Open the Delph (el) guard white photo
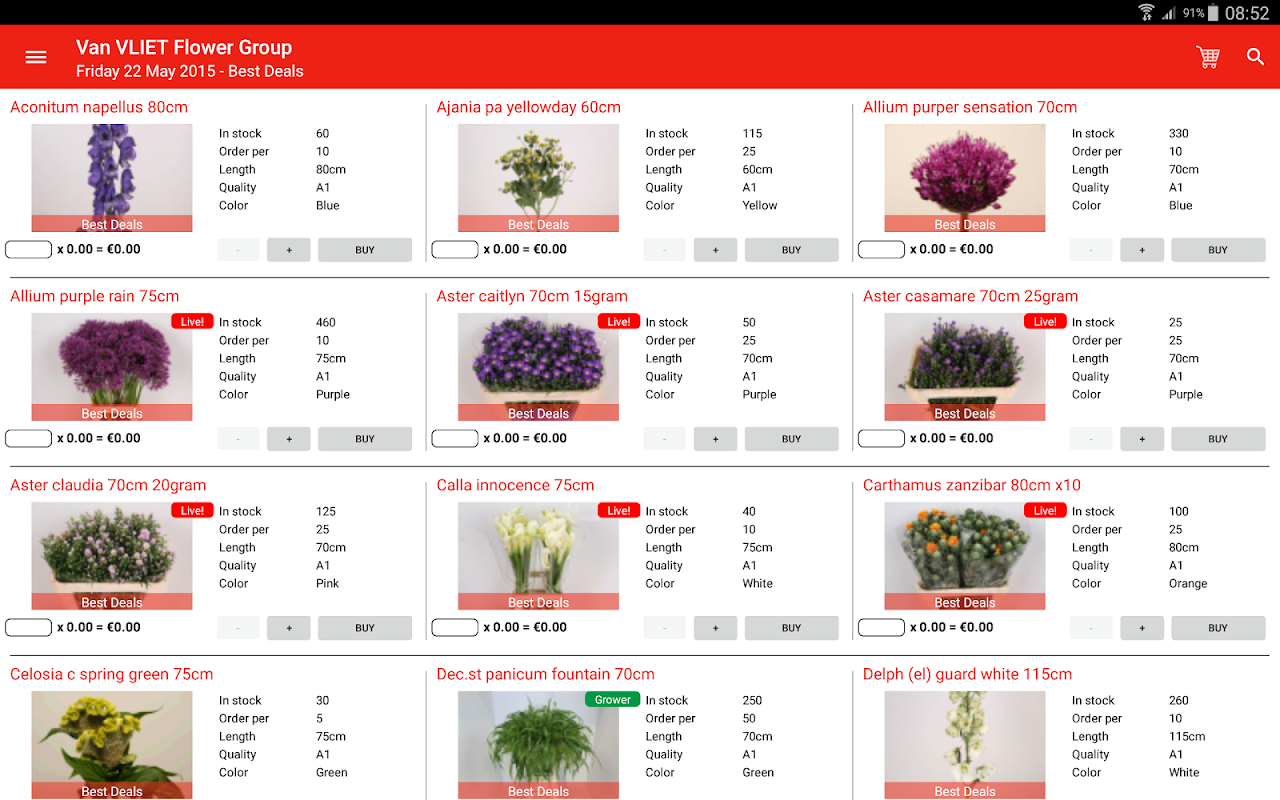This screenshot has height=800, width=1280. click(965, 745)
